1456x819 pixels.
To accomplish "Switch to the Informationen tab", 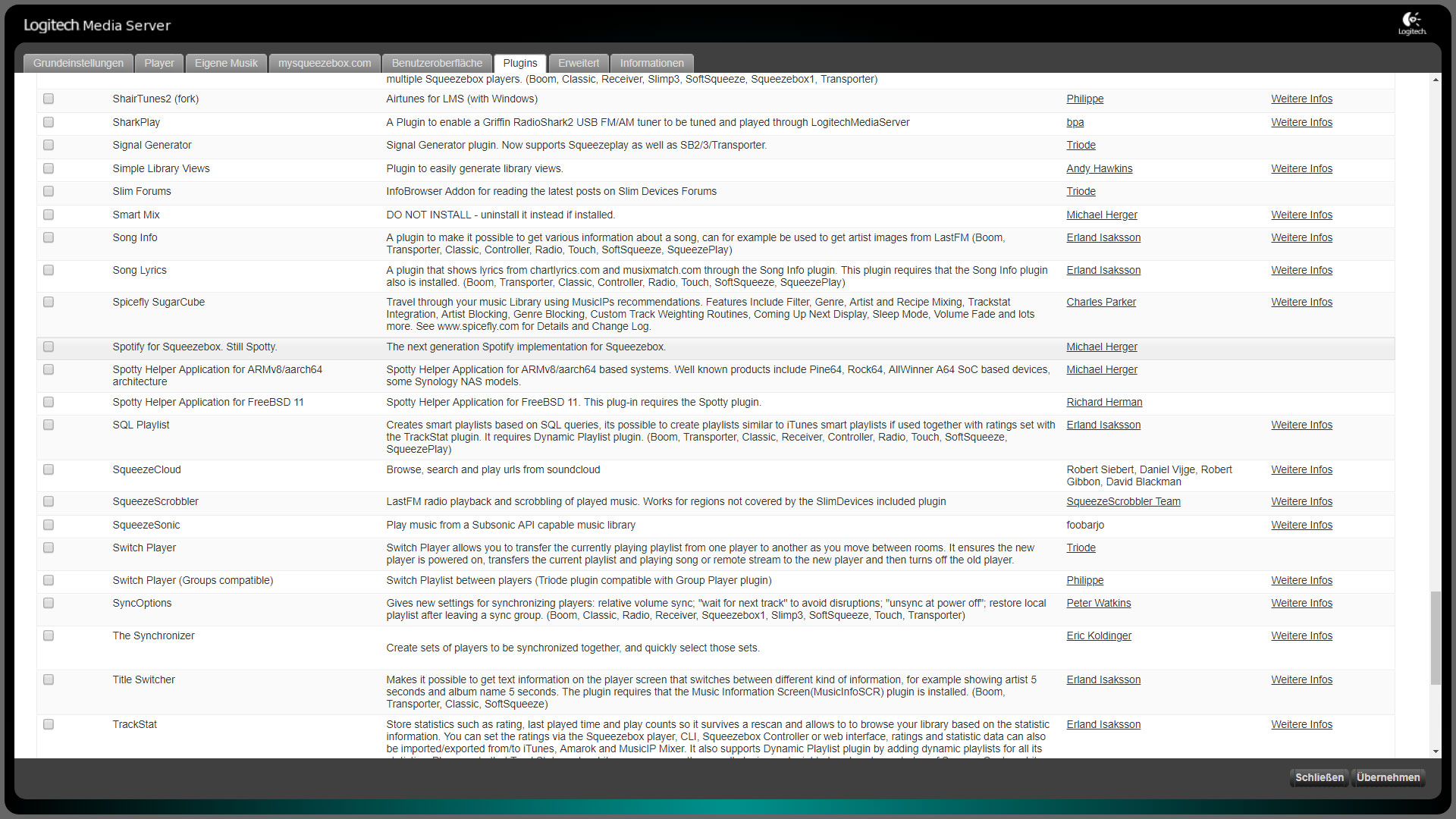I will [x=652, y=63].
